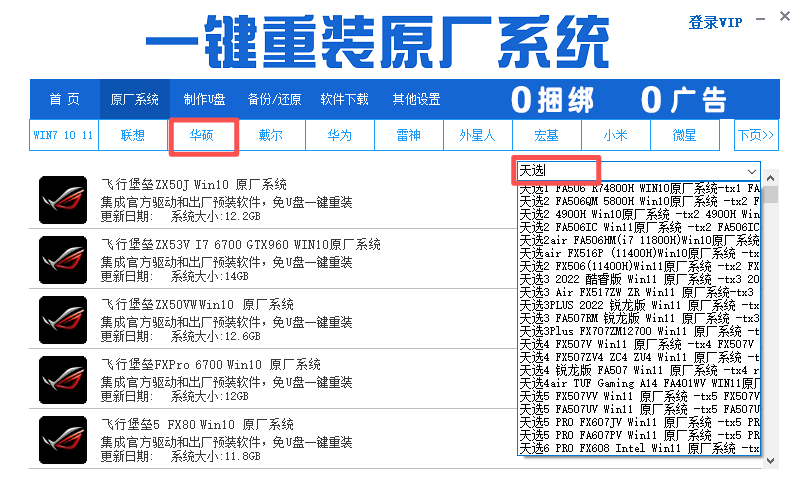Close the reinstall tool window
The height and width of the screenshot is (496, 808).
785,16
